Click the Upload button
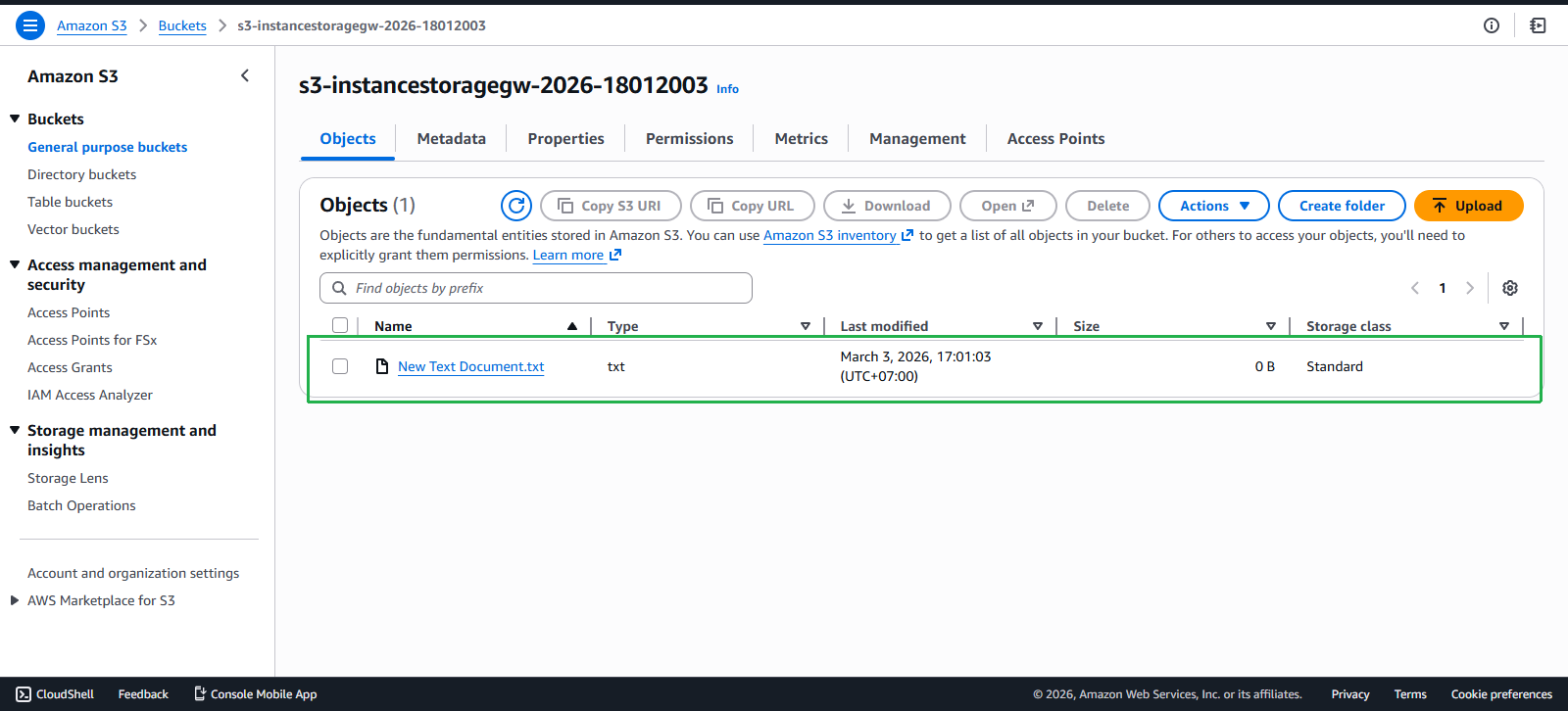 1469,206
